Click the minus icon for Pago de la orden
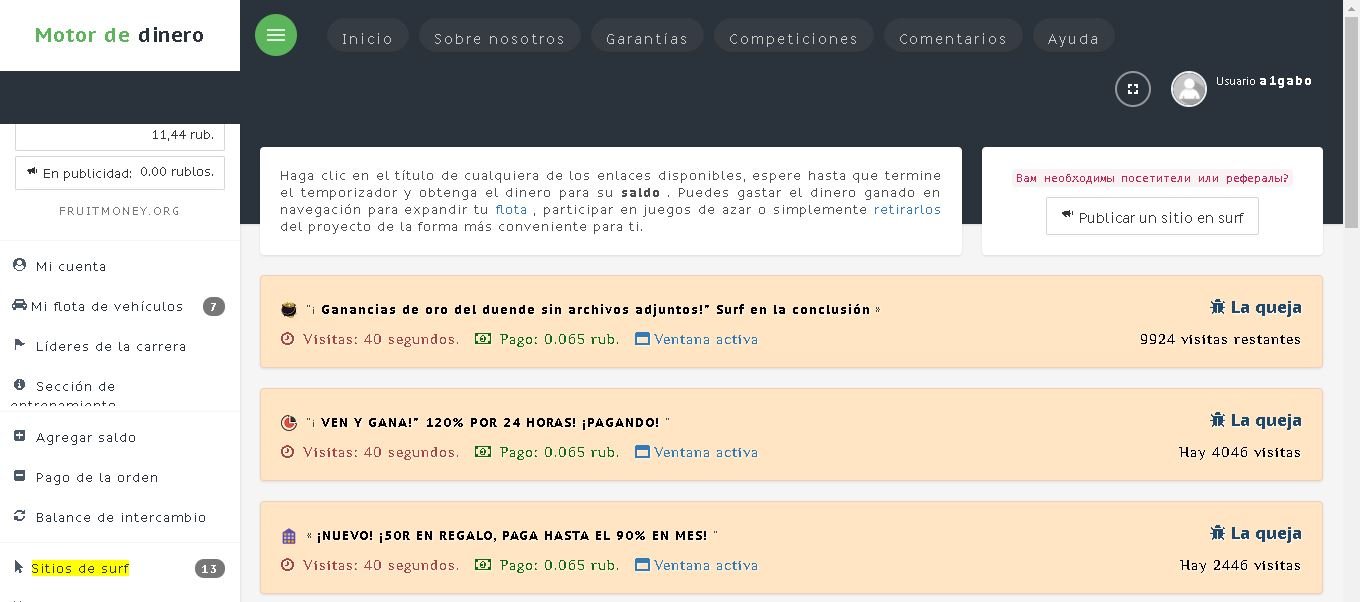Image resolution: width=1360 pixels, height=602 pixels. 19,476
